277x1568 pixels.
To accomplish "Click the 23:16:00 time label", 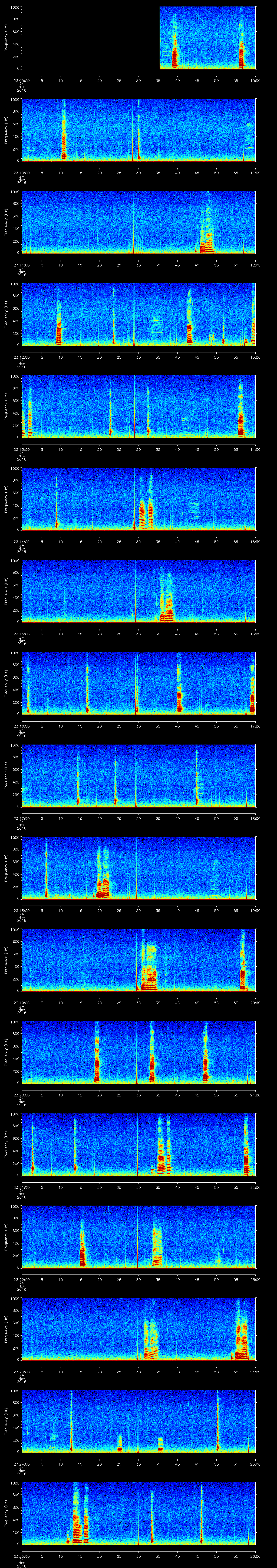I will (22, 726).
